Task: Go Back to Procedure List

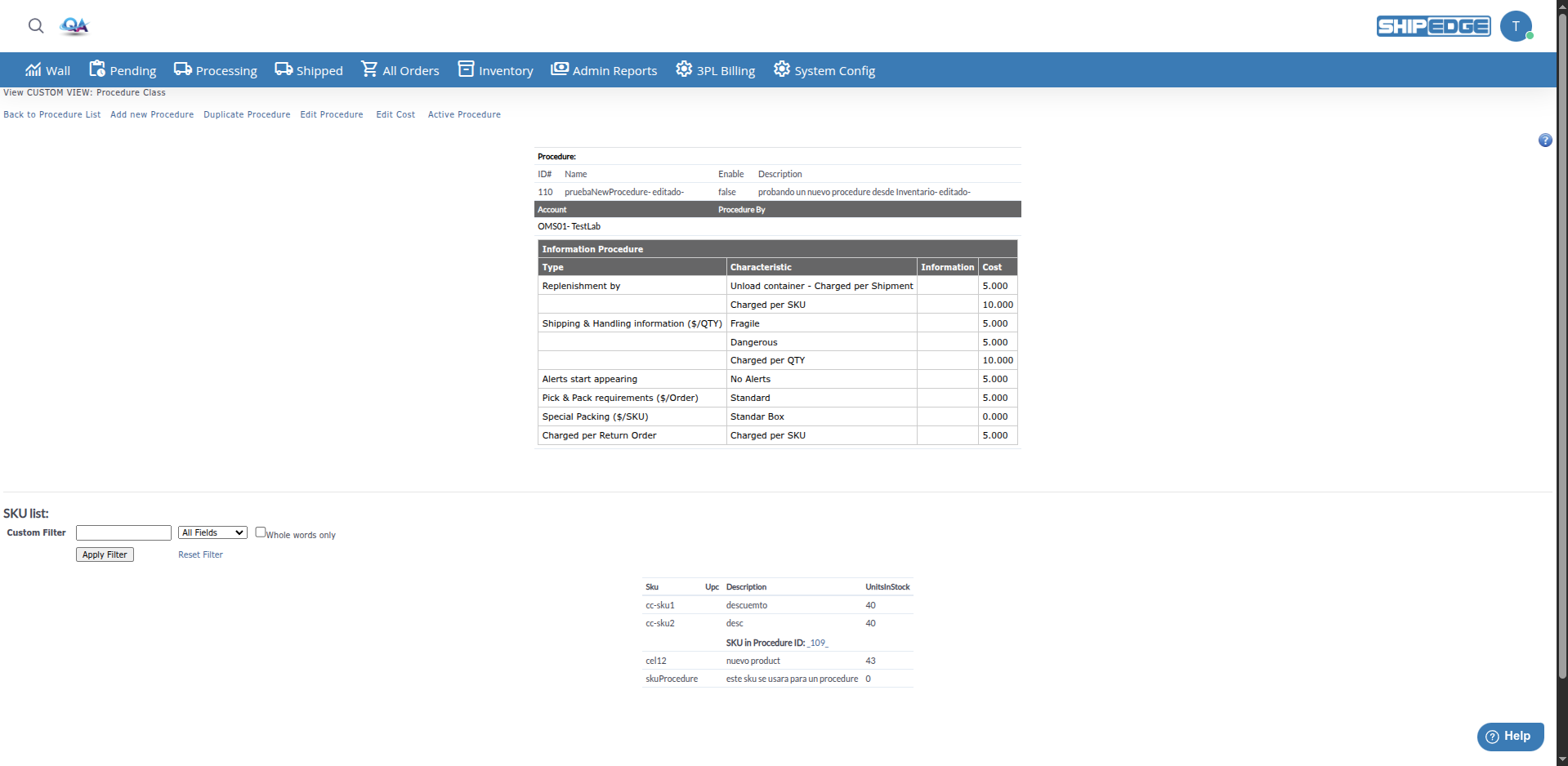Action: (x=52, y=114)
